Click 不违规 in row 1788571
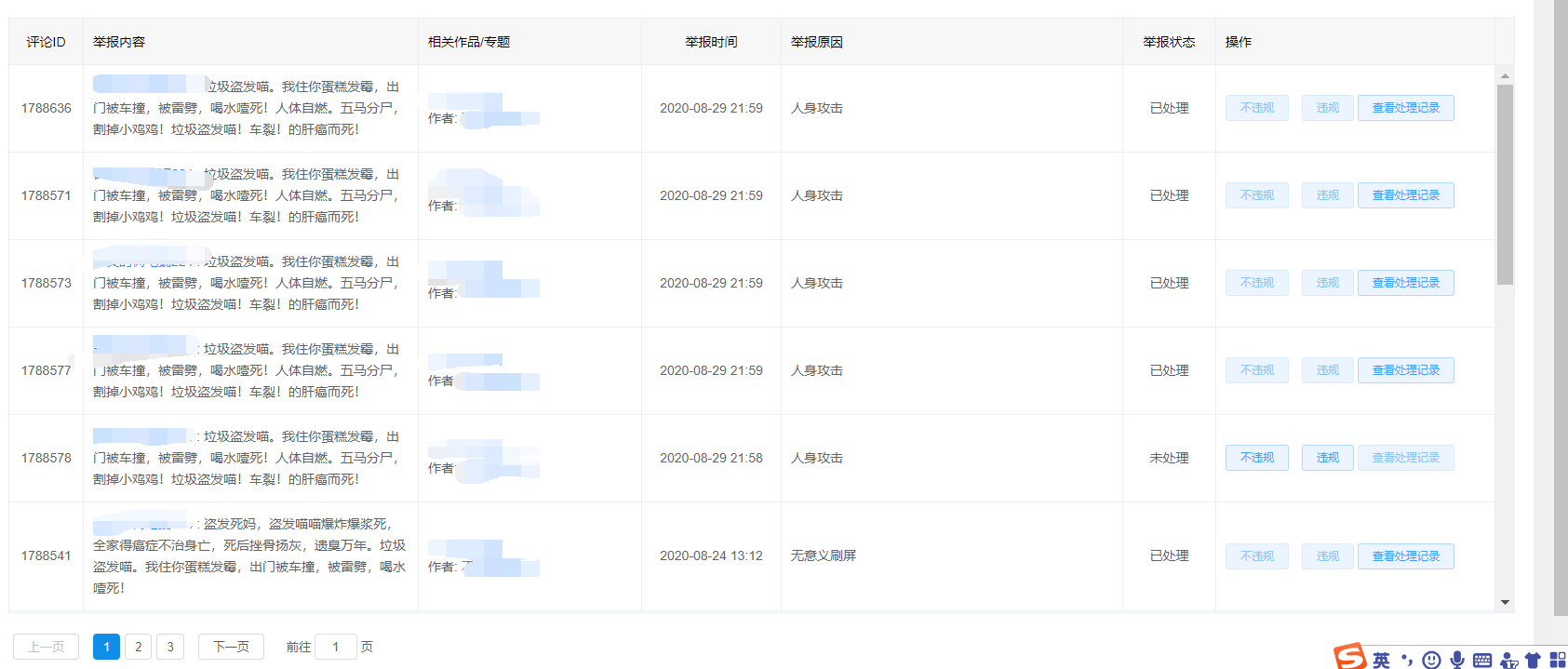 [x=1256, y=195]
